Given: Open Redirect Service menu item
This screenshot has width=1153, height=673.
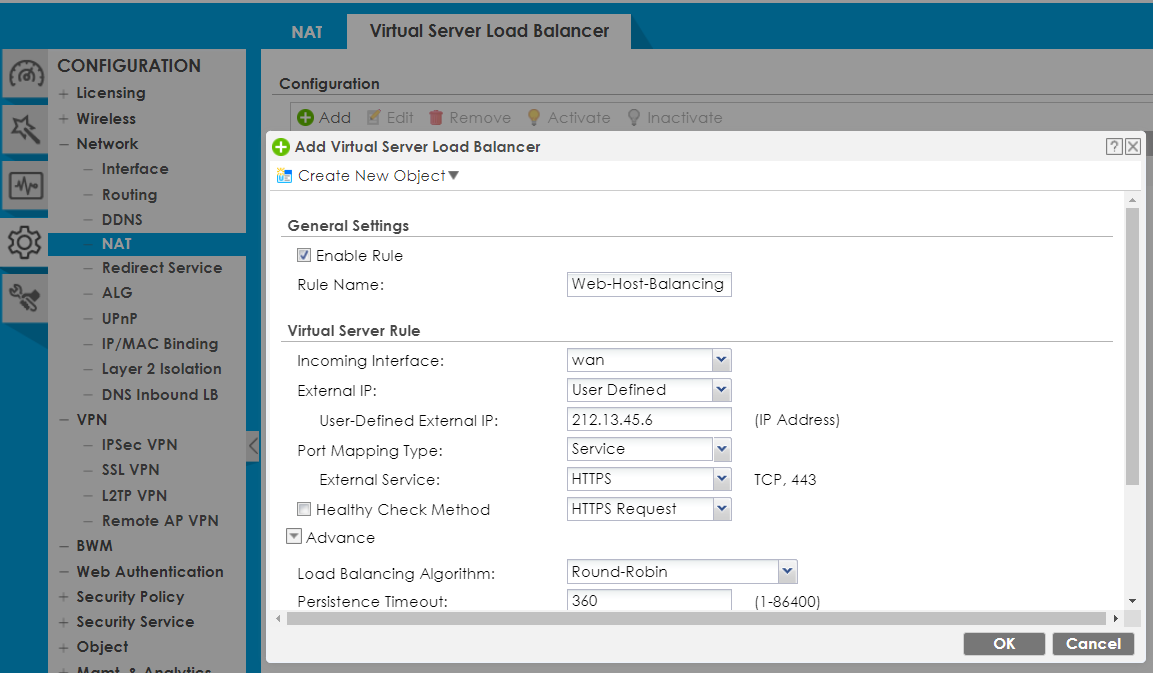Looking at the screenshot, I should click(x=162, y=268).
